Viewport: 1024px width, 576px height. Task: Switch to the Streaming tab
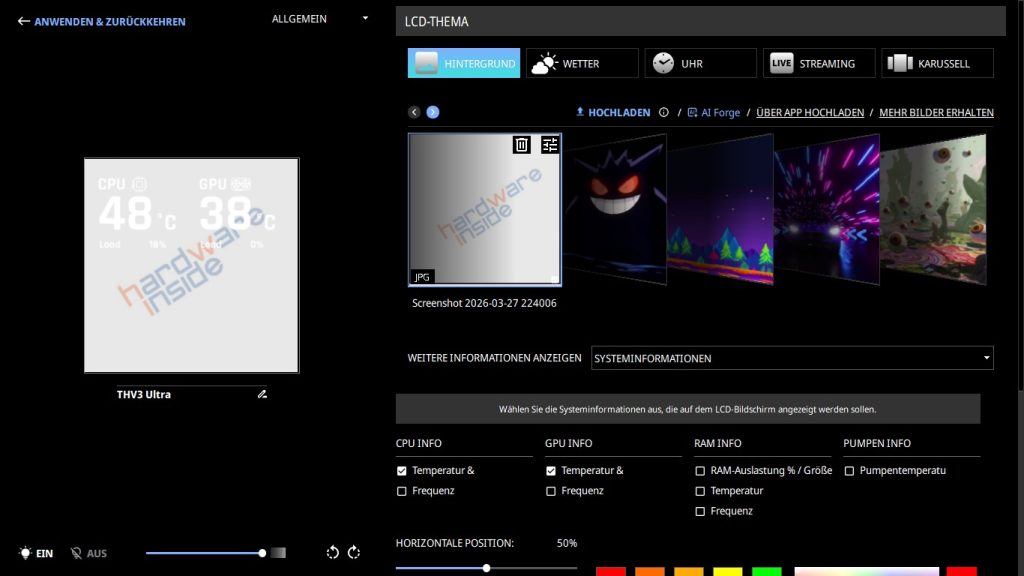(x=818, y=63)
